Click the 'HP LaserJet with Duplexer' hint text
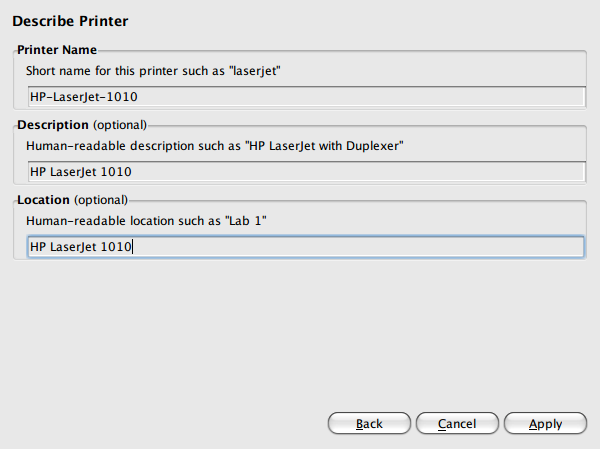Image resolution: width=600 pixels, height=449 pixels. click(215, 146)
